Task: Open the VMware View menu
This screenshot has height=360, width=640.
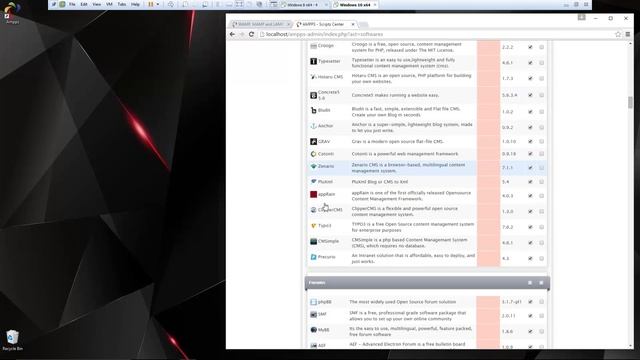Action: (97, 4)
